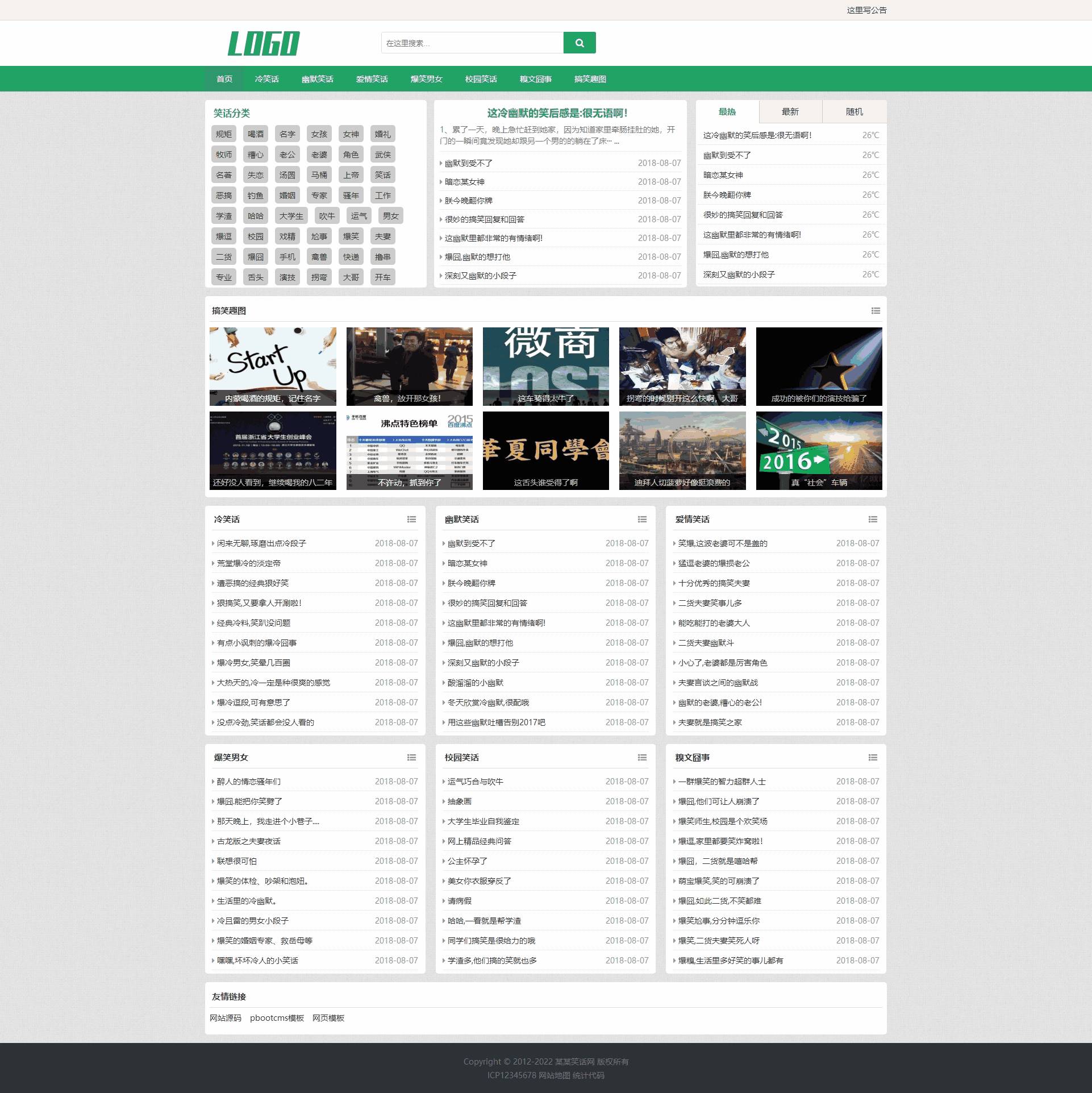Click the list icon in 校园笑话 panel header

[642, 758]
